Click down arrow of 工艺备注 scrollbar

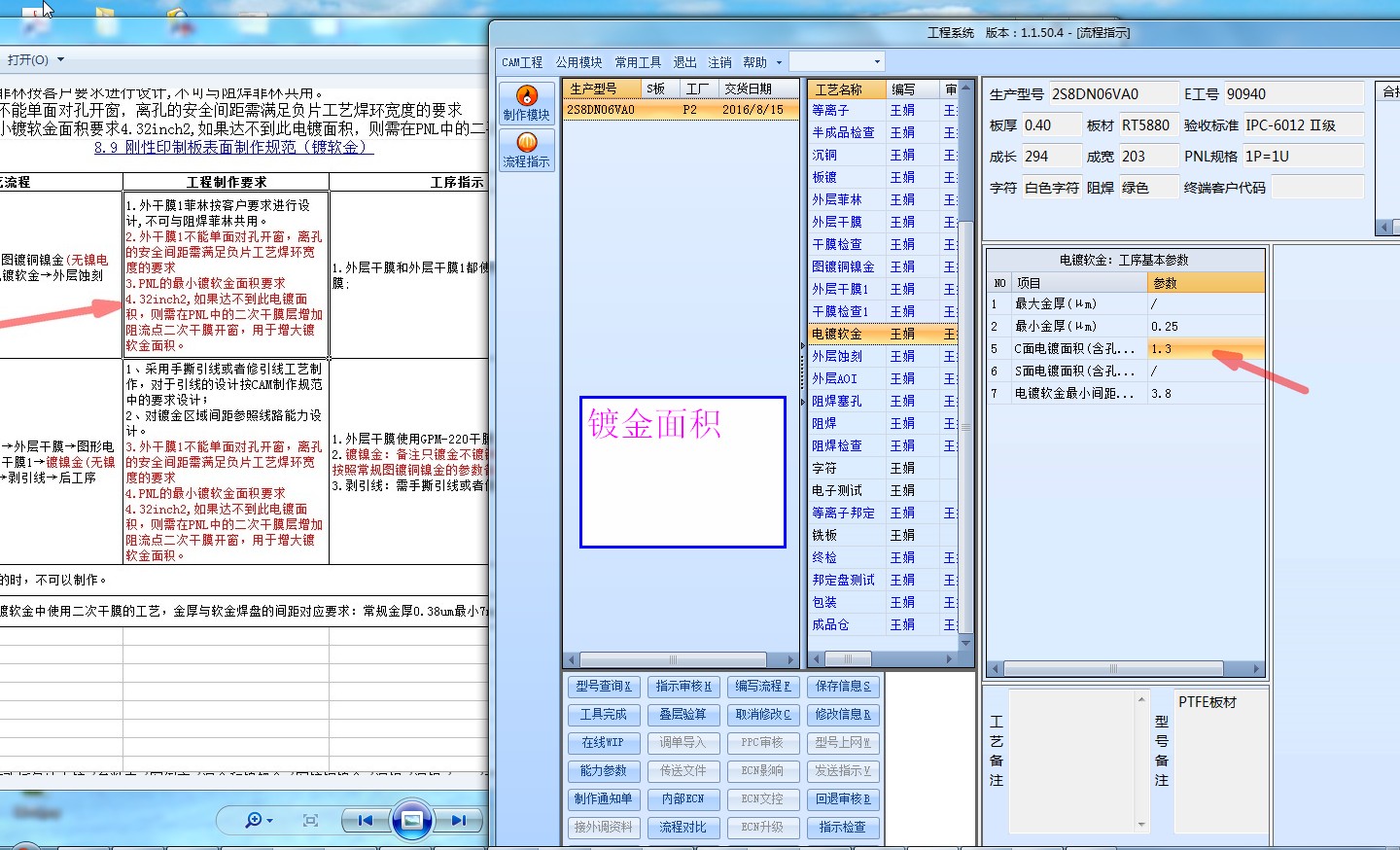pos(1141,826)
